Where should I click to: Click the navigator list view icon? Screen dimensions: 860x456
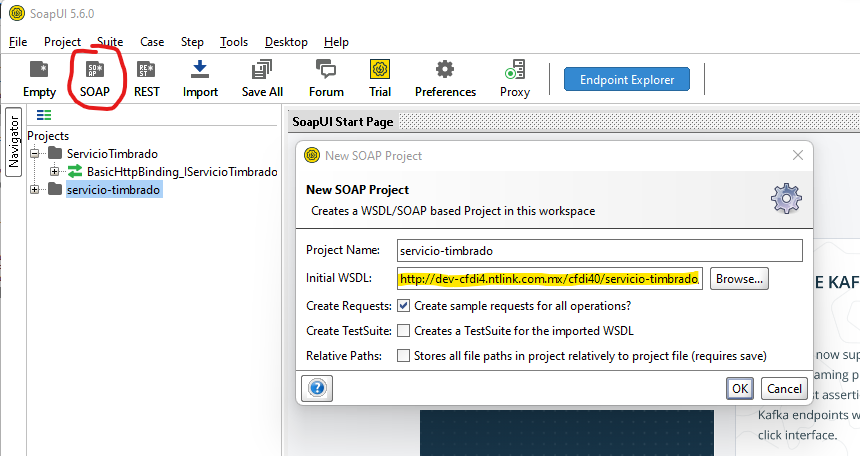(44, 115)
